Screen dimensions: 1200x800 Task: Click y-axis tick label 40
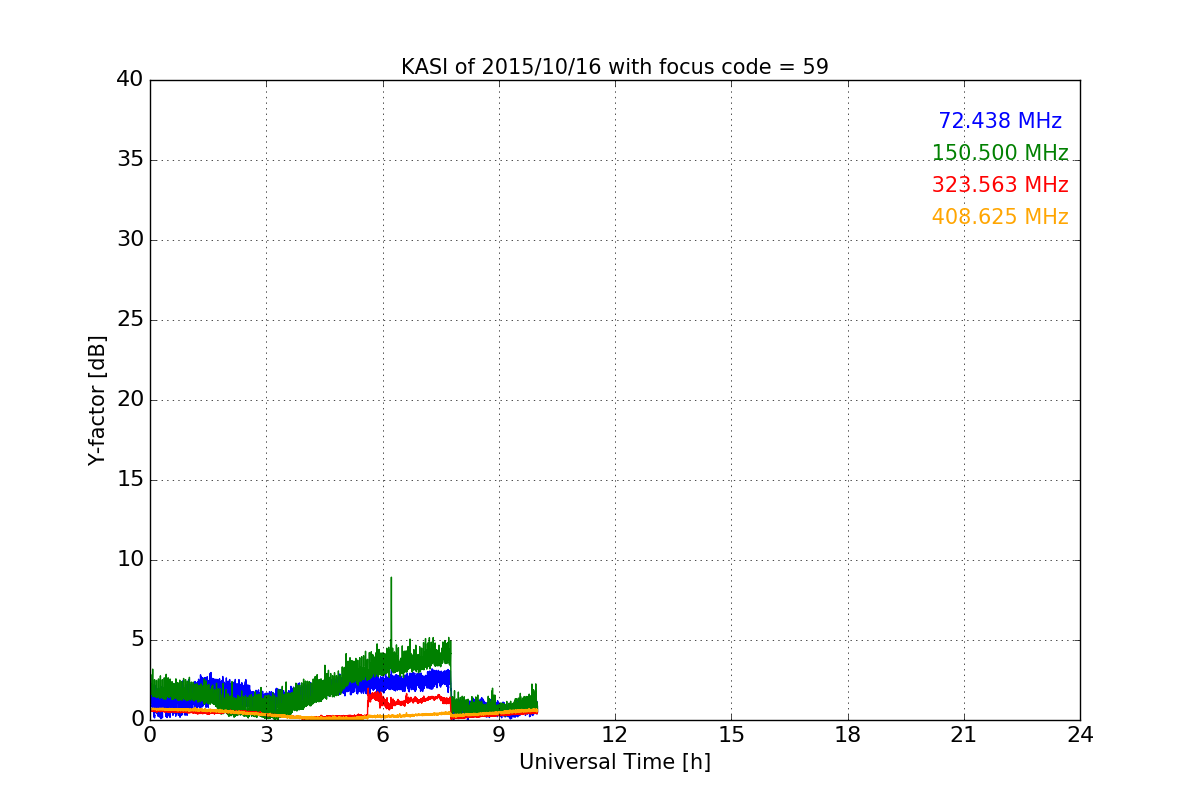point(130,80)
